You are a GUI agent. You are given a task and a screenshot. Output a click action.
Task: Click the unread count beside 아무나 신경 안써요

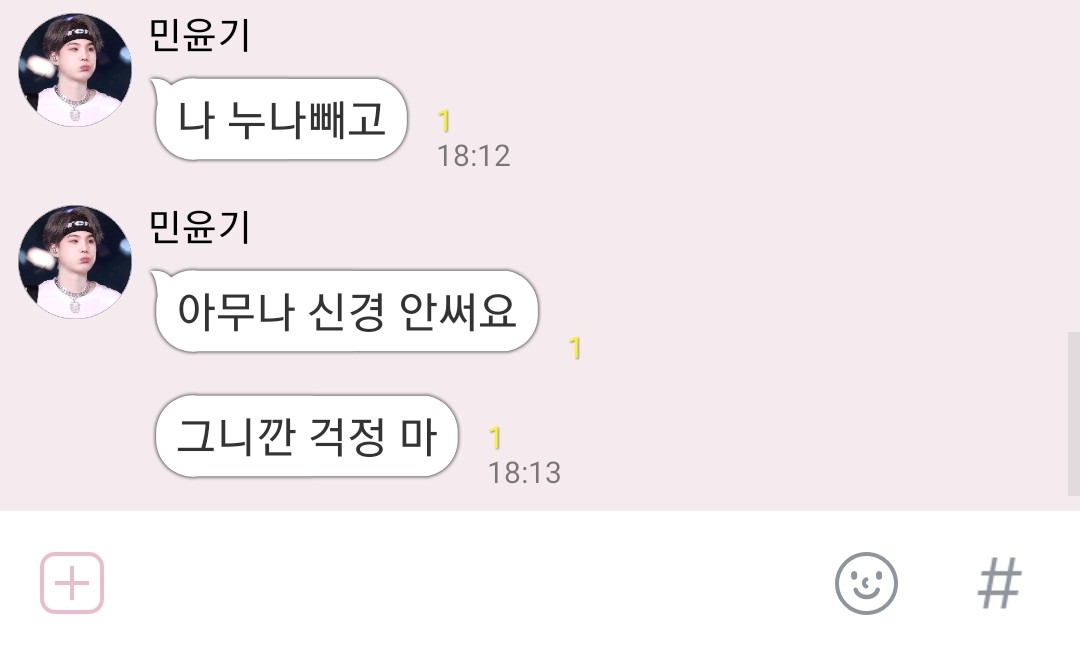click(x=574, y=348)
